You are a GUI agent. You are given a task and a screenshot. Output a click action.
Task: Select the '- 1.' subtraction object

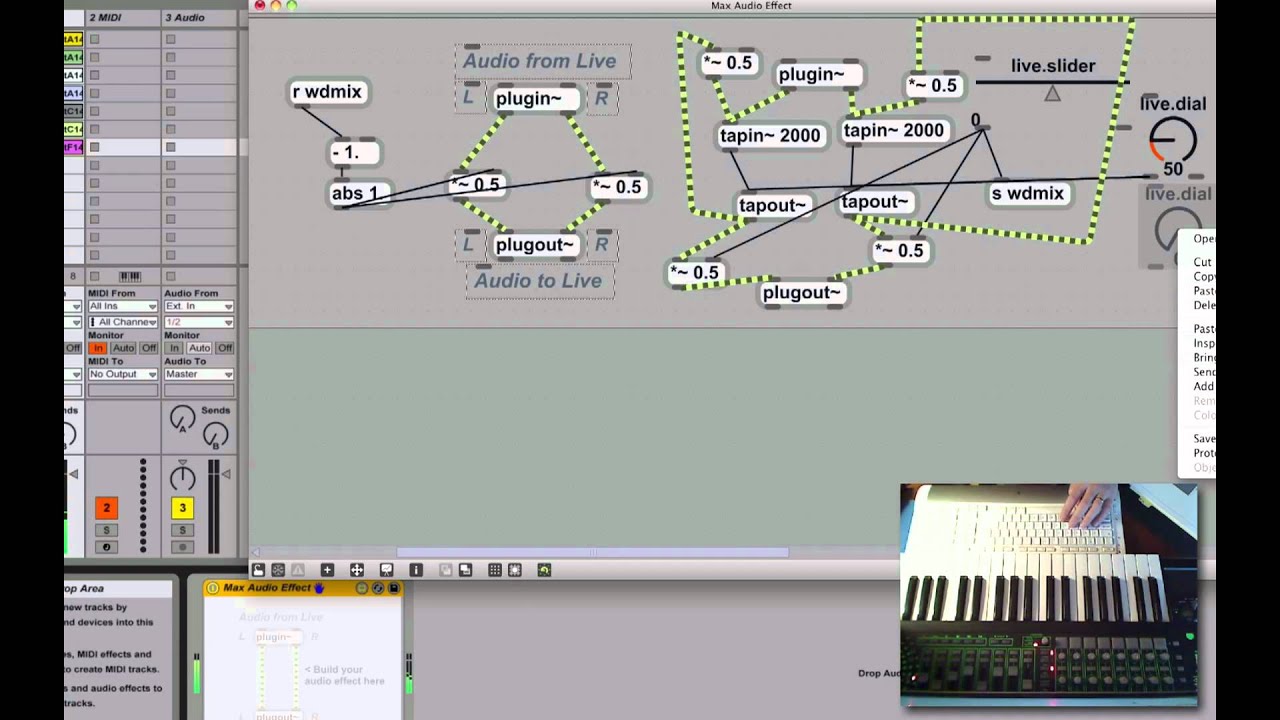[x=353, y=153]
